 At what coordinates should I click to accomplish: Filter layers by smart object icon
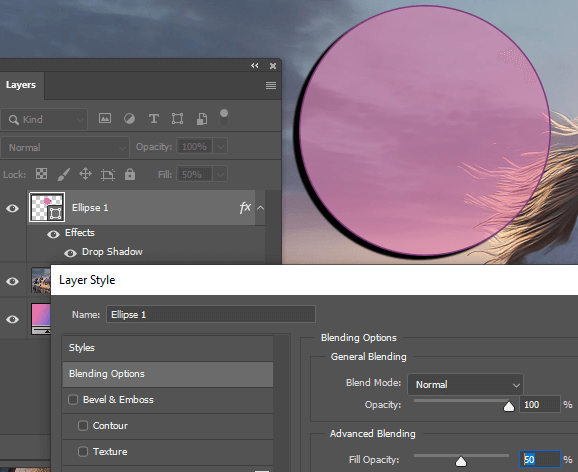(x=202, y=119)
